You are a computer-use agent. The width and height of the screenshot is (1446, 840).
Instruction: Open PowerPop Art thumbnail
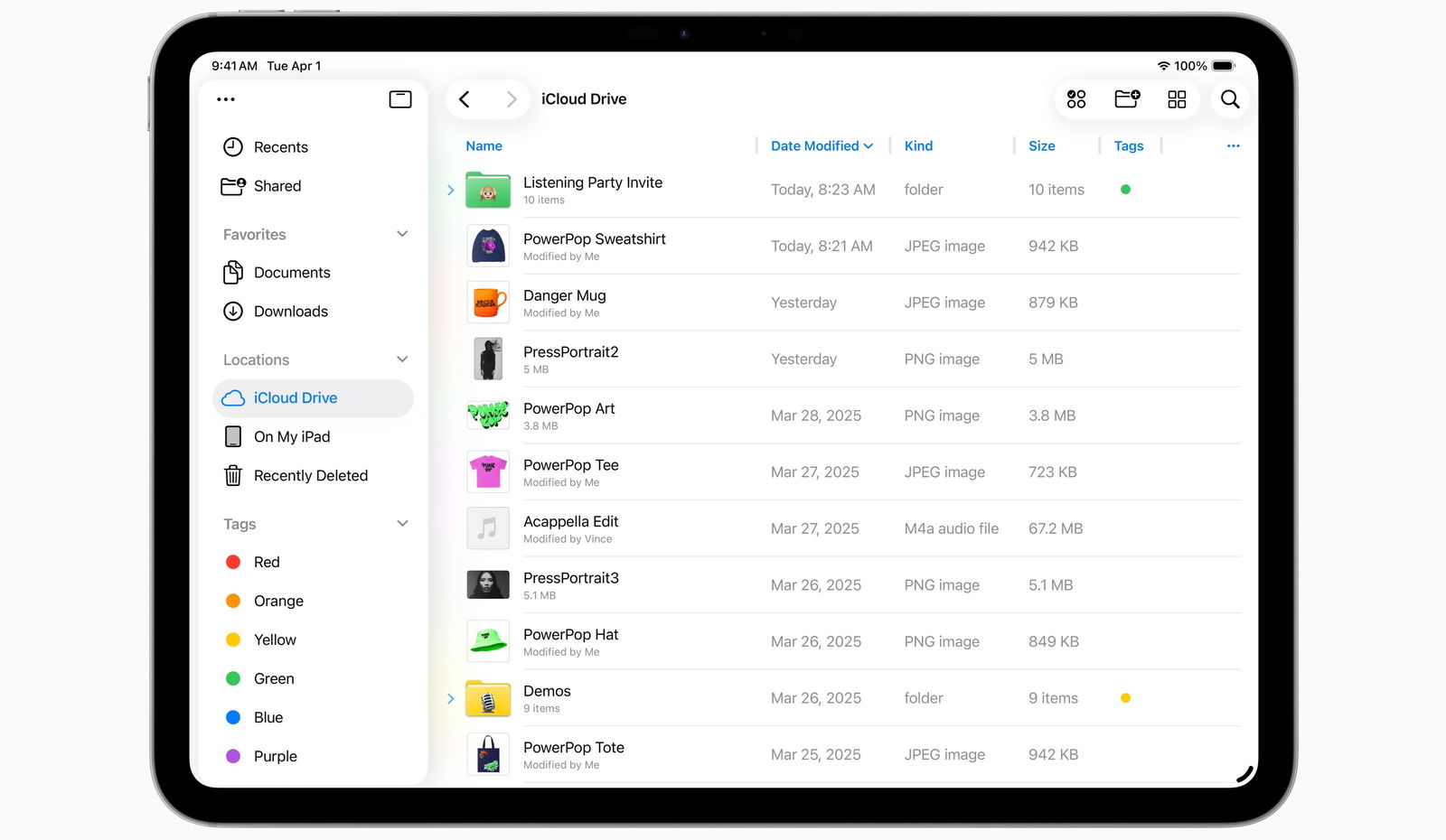(488, 415)
